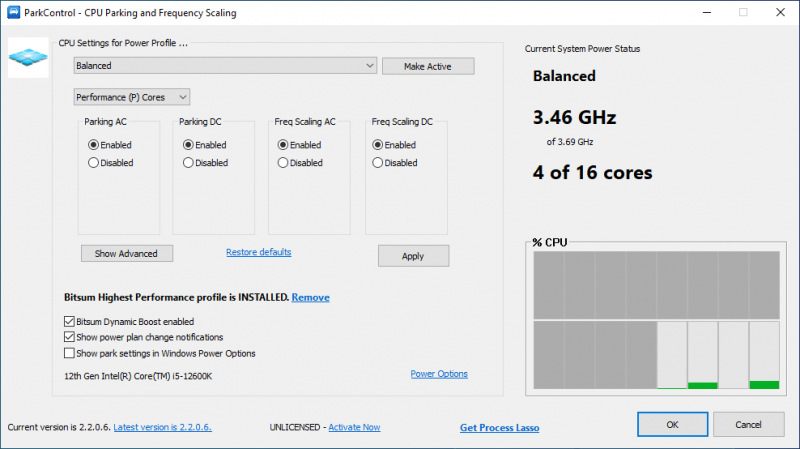Click the 'of 3.69 GHz' text
This screenshot has height=449, width=800.
pyautogui.click(x=570, y=142)
